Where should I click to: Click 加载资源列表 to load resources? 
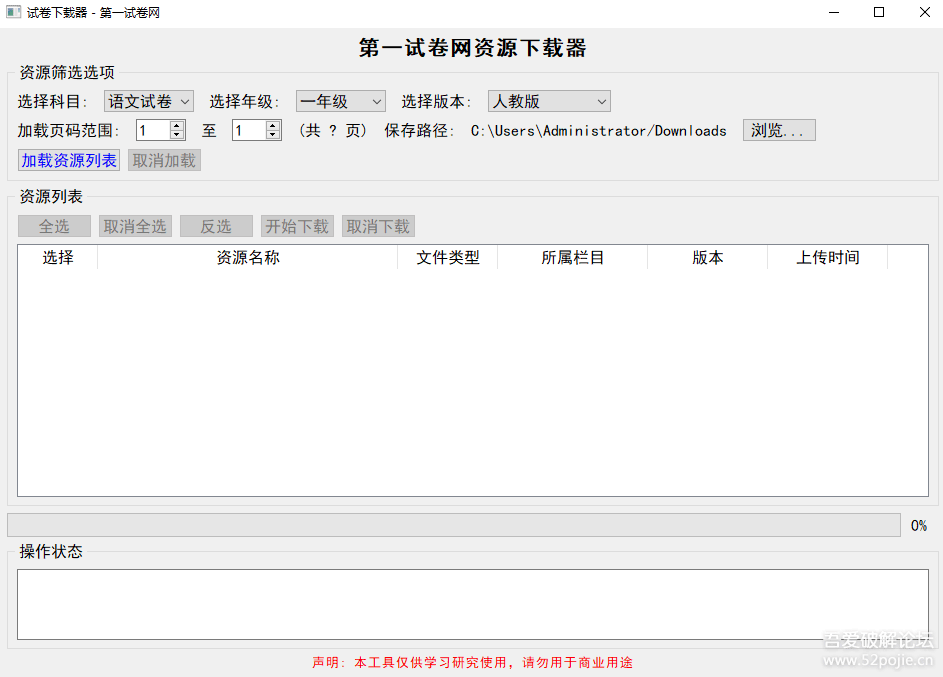pos(69,161)
